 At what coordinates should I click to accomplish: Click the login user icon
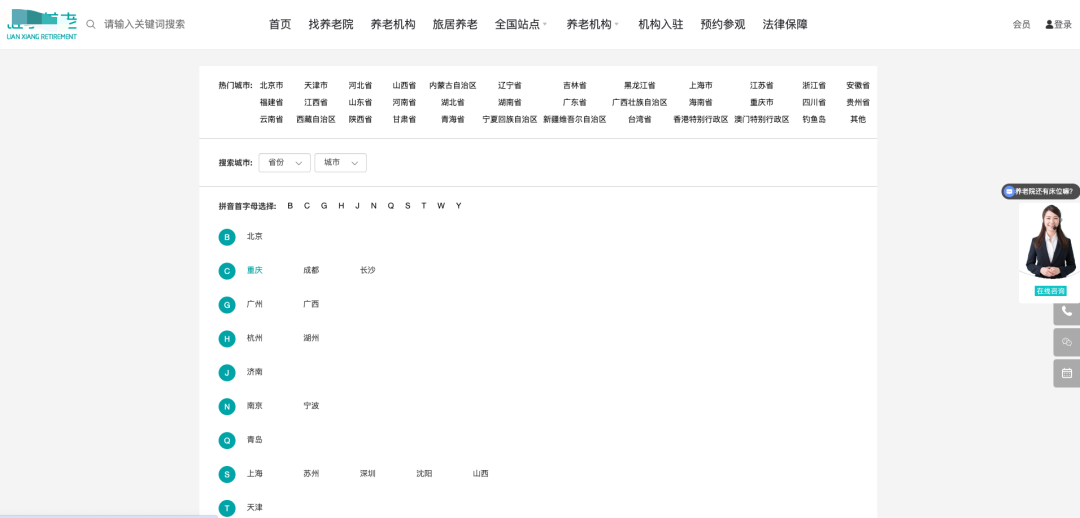pos(1049,24)
